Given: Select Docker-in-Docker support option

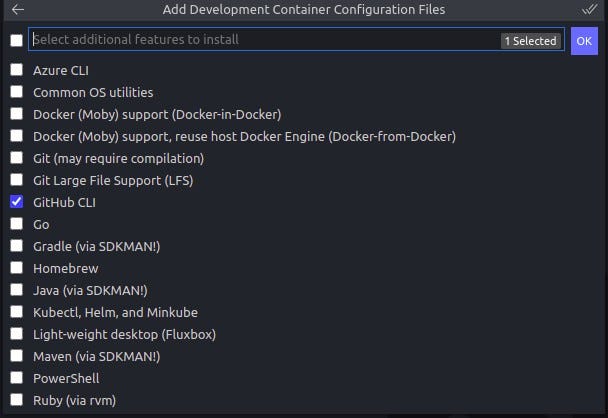Looking at the screenshot, I should click(16, 114).
